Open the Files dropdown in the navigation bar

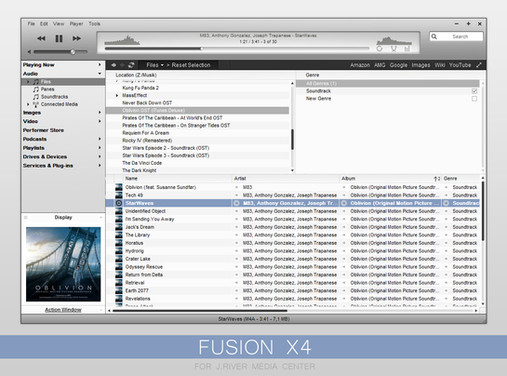coord(155,65)
